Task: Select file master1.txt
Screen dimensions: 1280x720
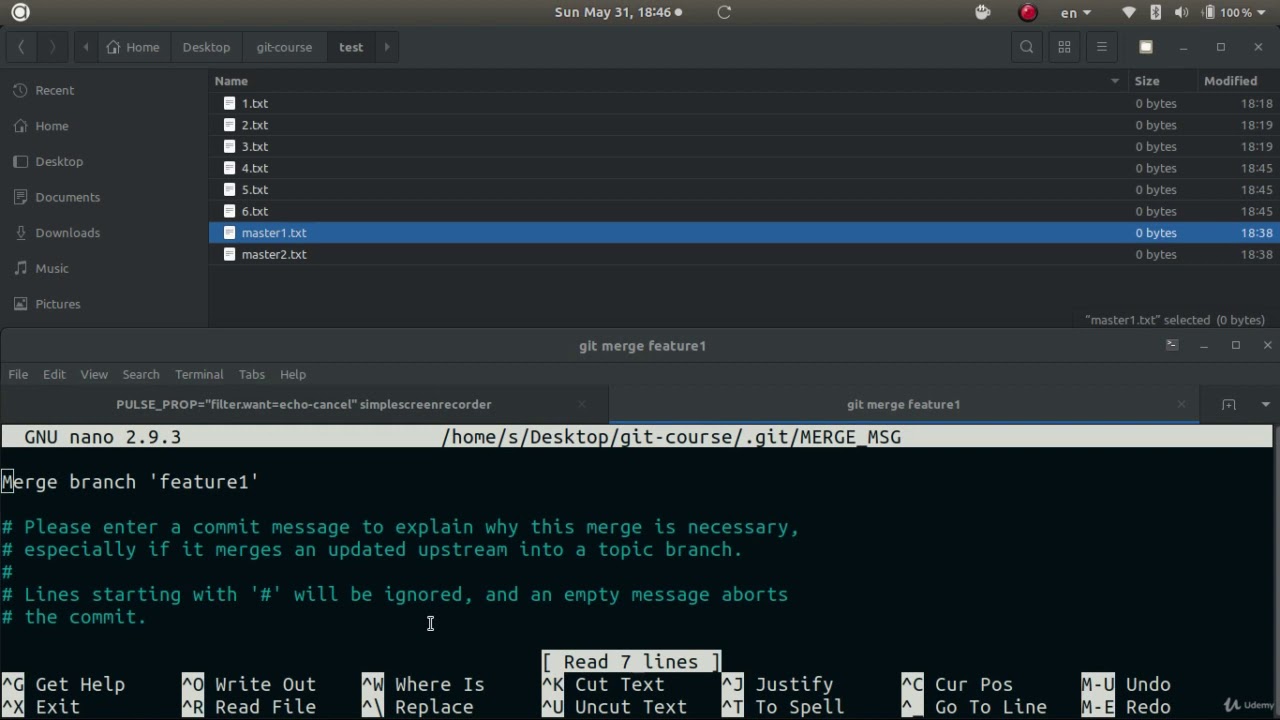Action: coord(744,233)
